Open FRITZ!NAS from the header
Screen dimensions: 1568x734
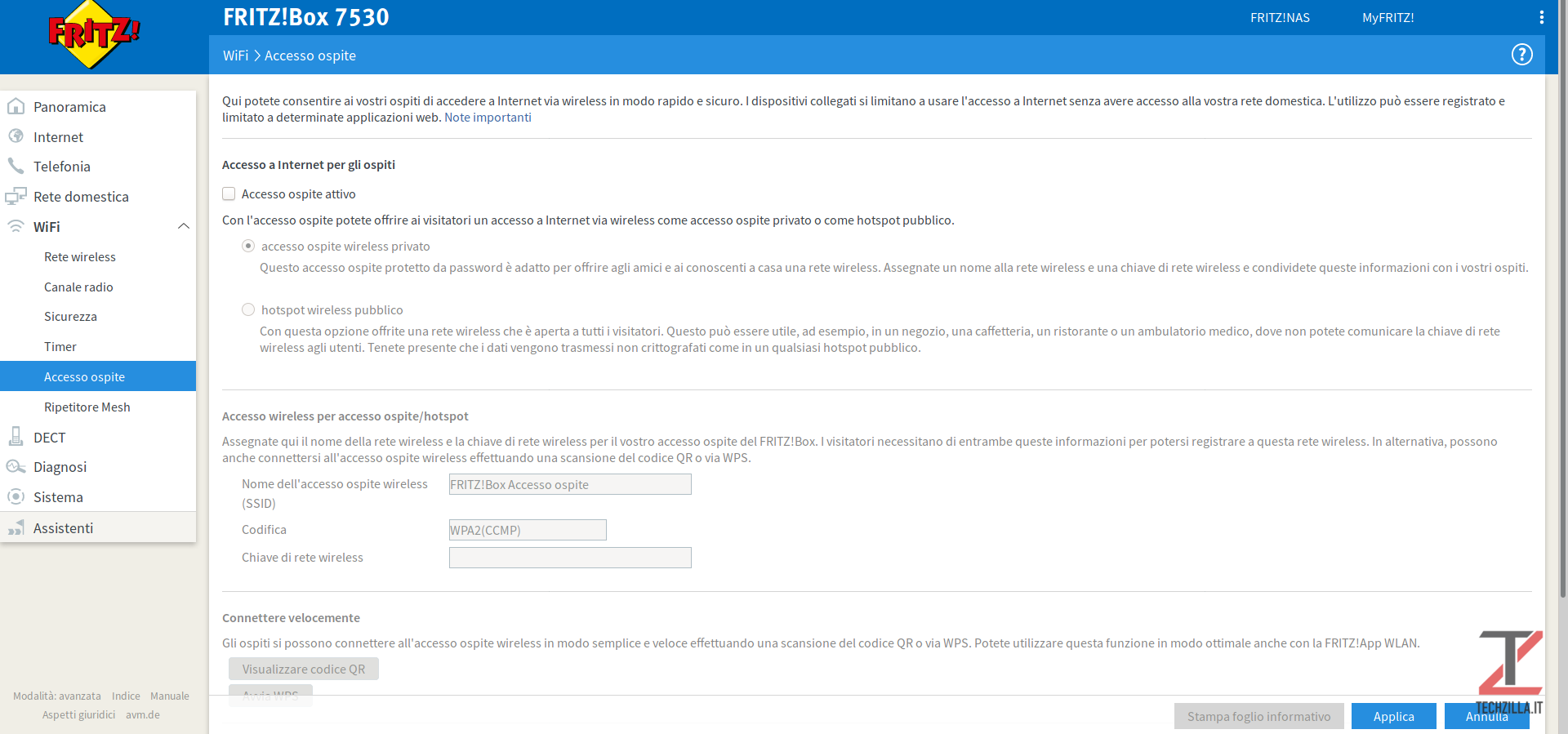pyautogui.click(x=1280, y=17)
